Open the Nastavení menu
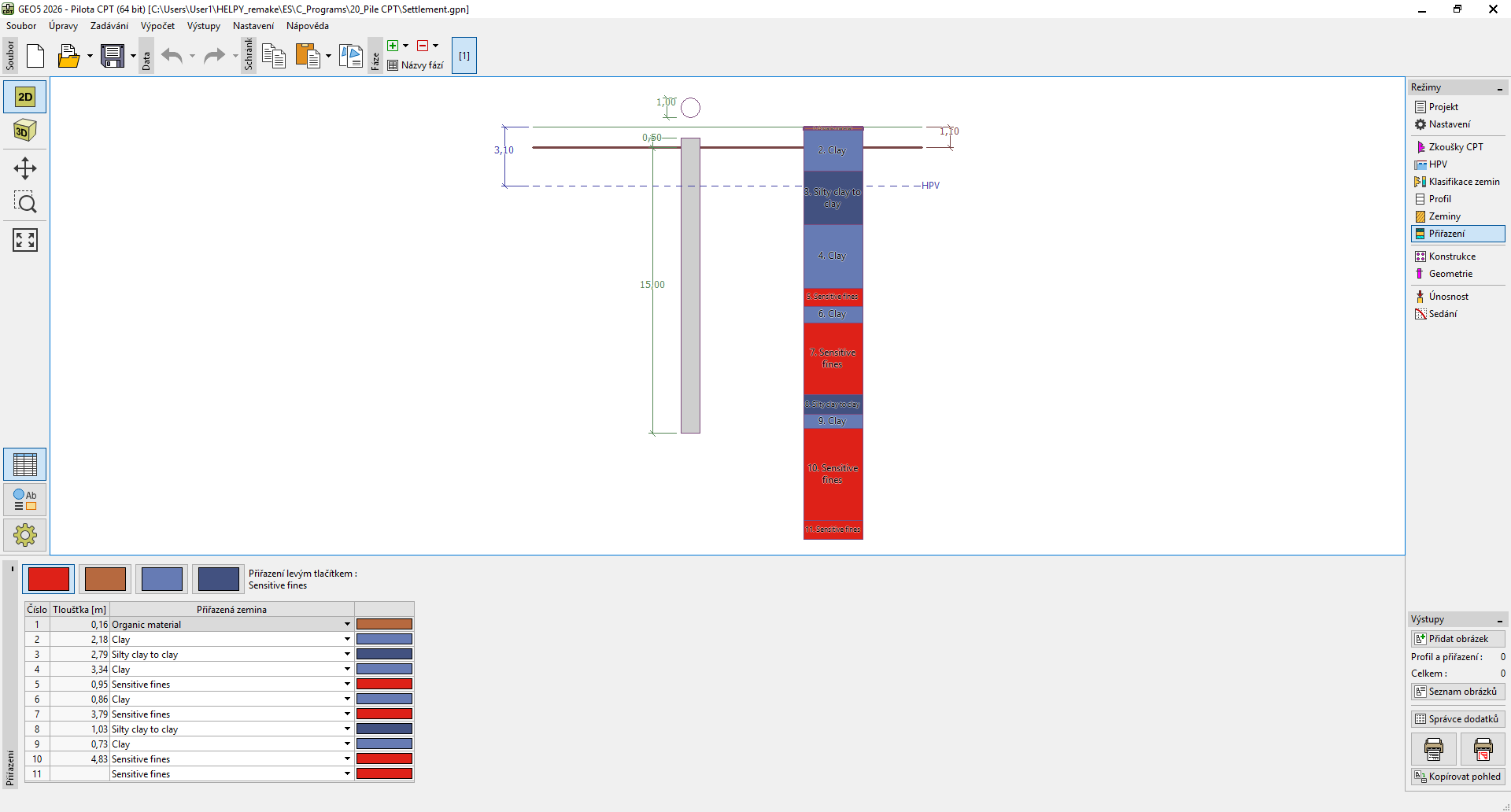The height and width of the screenshot is (812, 1511). coord(253,26)
